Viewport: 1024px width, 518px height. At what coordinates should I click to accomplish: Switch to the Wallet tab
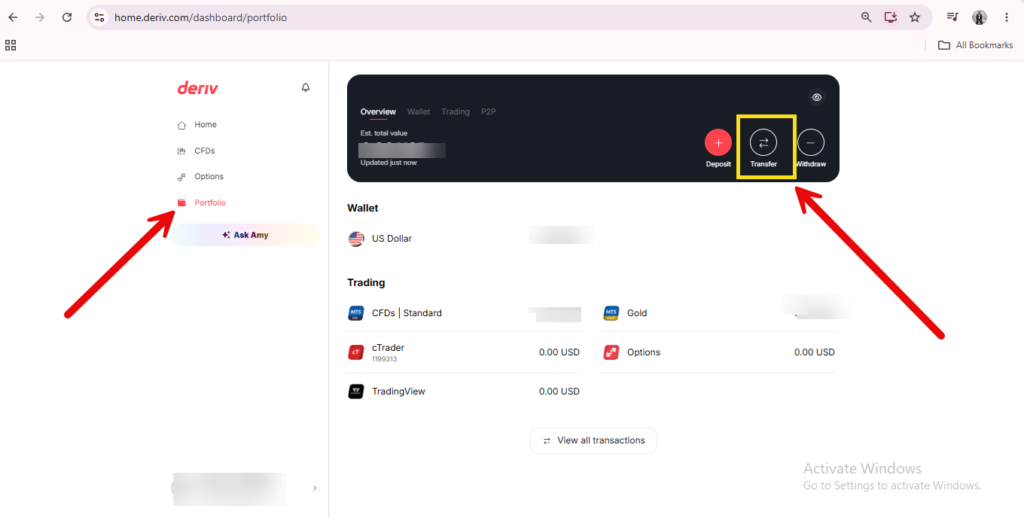[x=419, y=112]
